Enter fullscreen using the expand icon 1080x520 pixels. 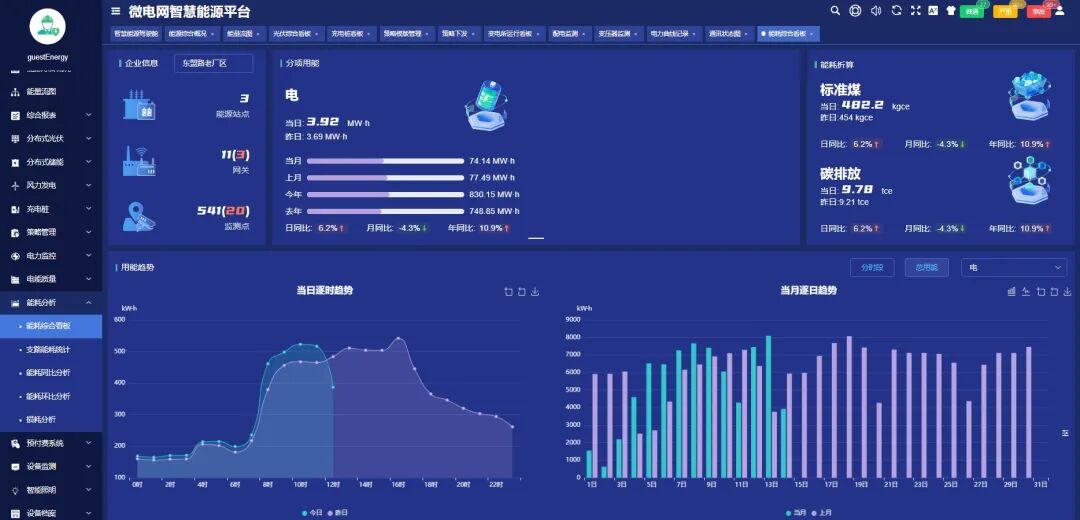(x=915, y=11)
